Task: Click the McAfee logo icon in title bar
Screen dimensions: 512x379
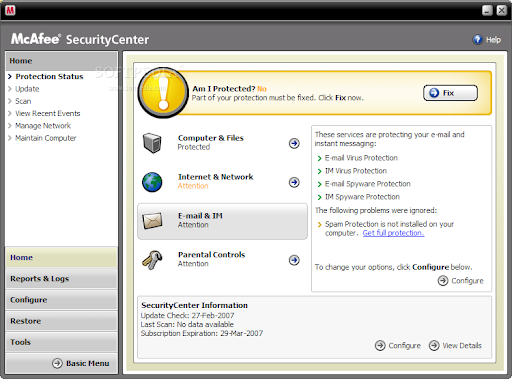Action: tap(10, 10)
